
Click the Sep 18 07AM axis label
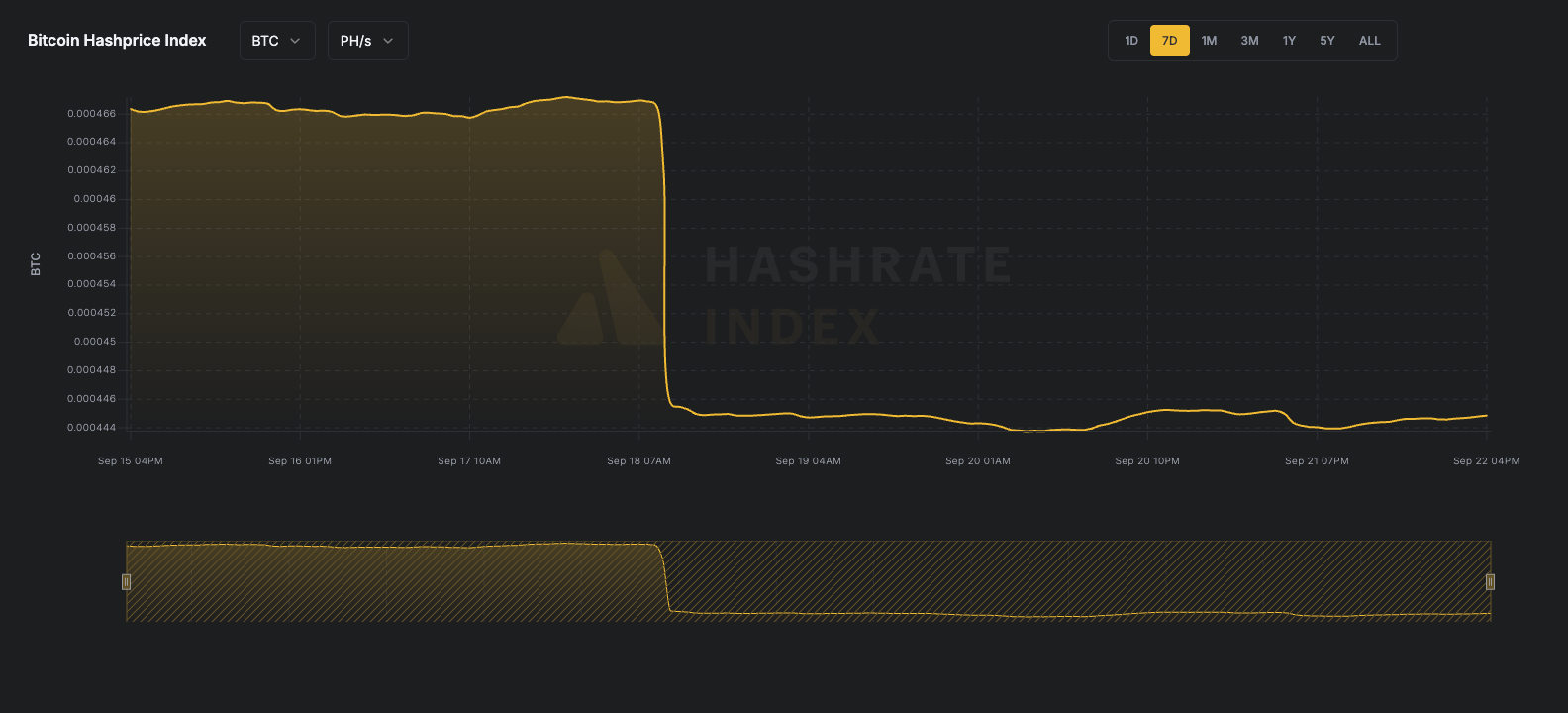(638, 461)
